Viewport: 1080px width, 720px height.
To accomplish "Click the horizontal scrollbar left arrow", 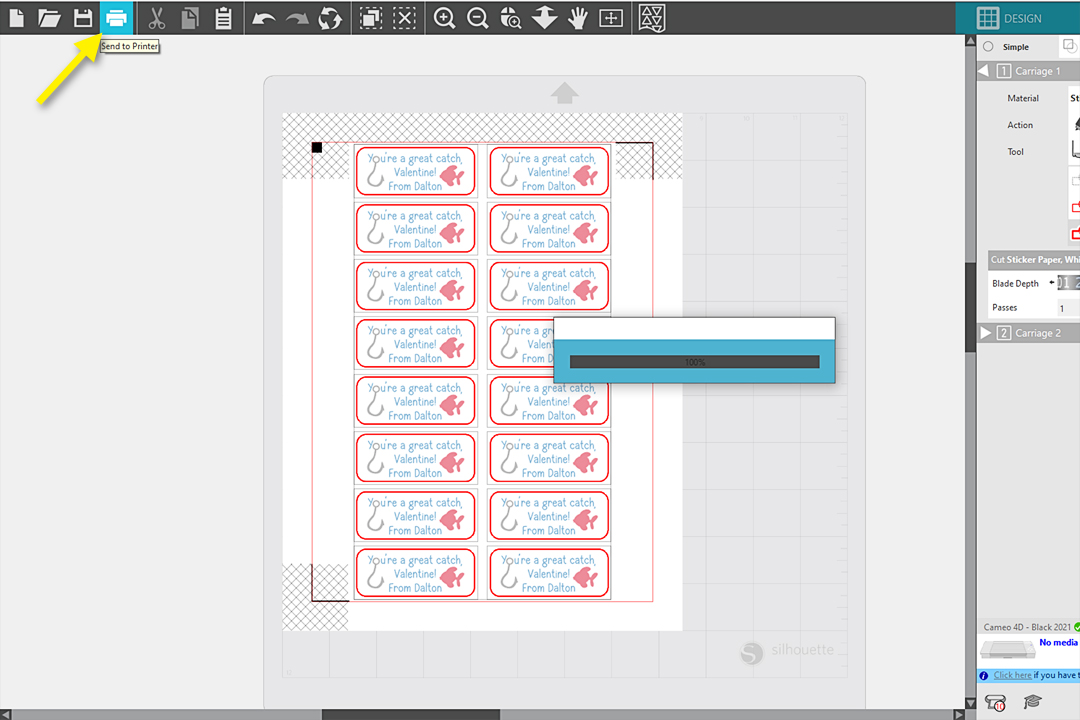I will point(6,714).
